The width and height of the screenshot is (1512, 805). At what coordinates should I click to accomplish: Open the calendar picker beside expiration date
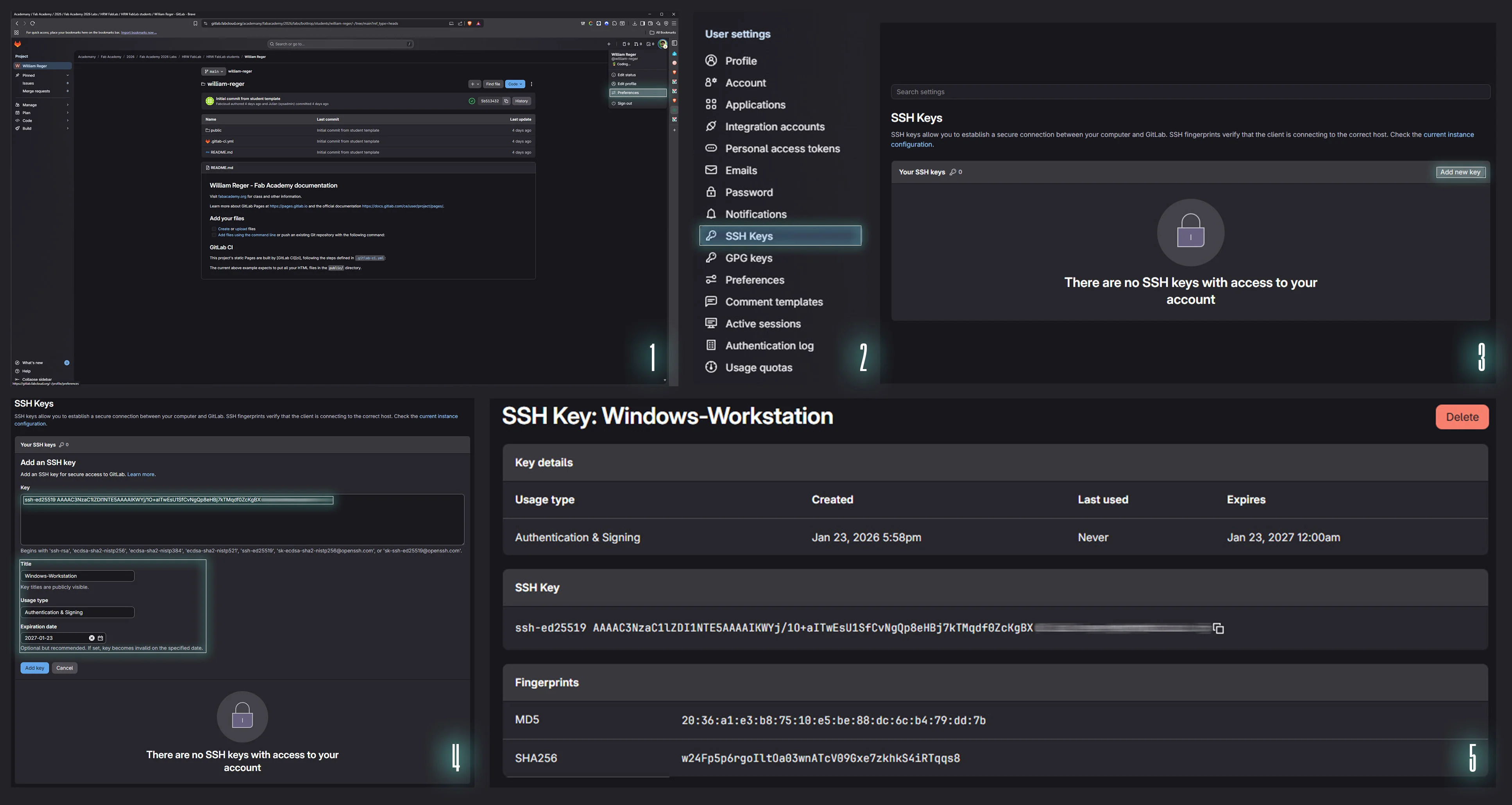tap(101, 638)
